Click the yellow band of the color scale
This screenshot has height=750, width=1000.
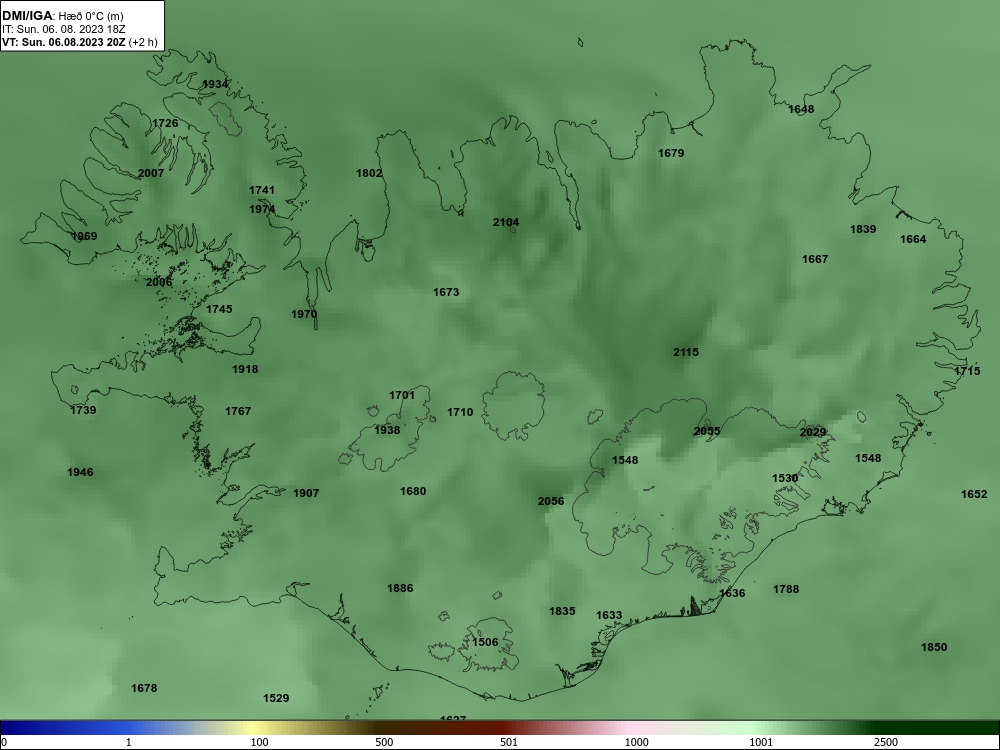click(x=255, y=728)
